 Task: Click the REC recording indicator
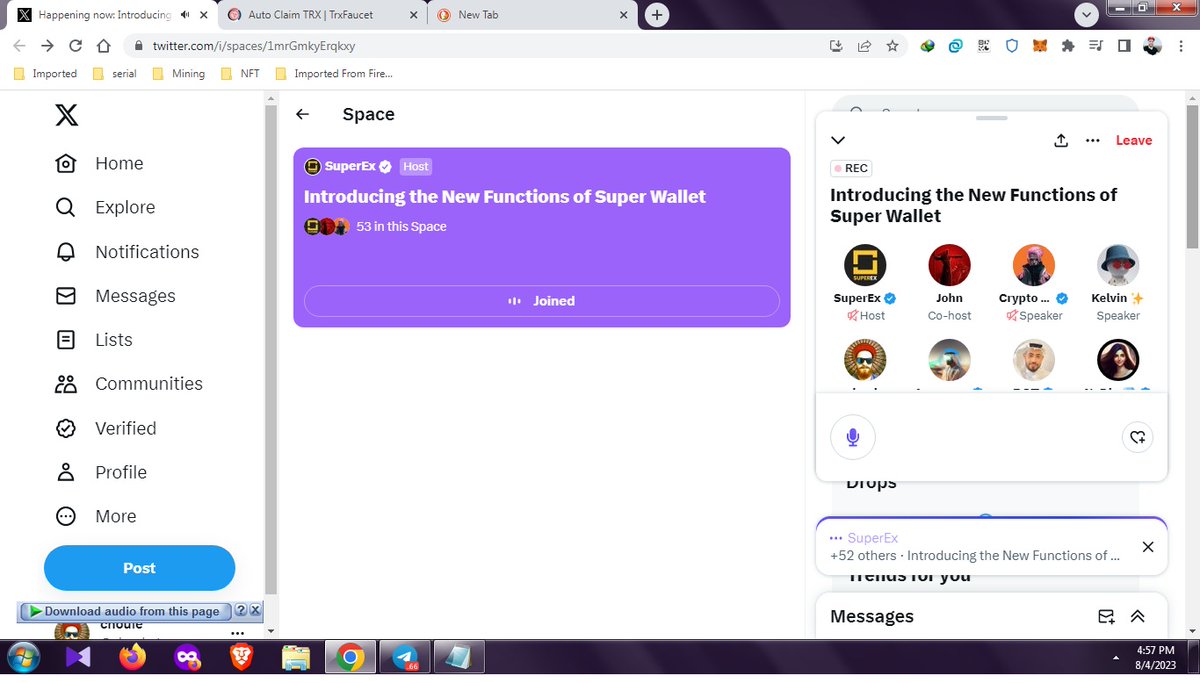pos(851,168)
